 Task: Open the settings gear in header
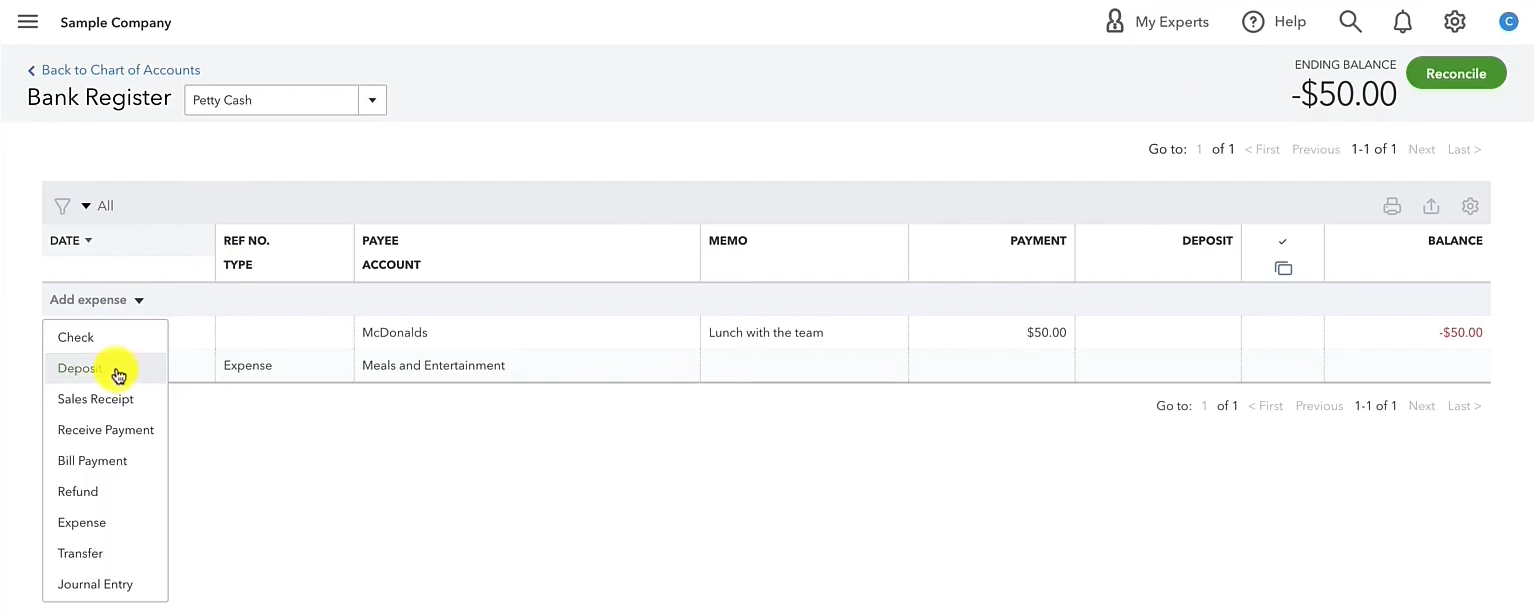point(1455,22)
